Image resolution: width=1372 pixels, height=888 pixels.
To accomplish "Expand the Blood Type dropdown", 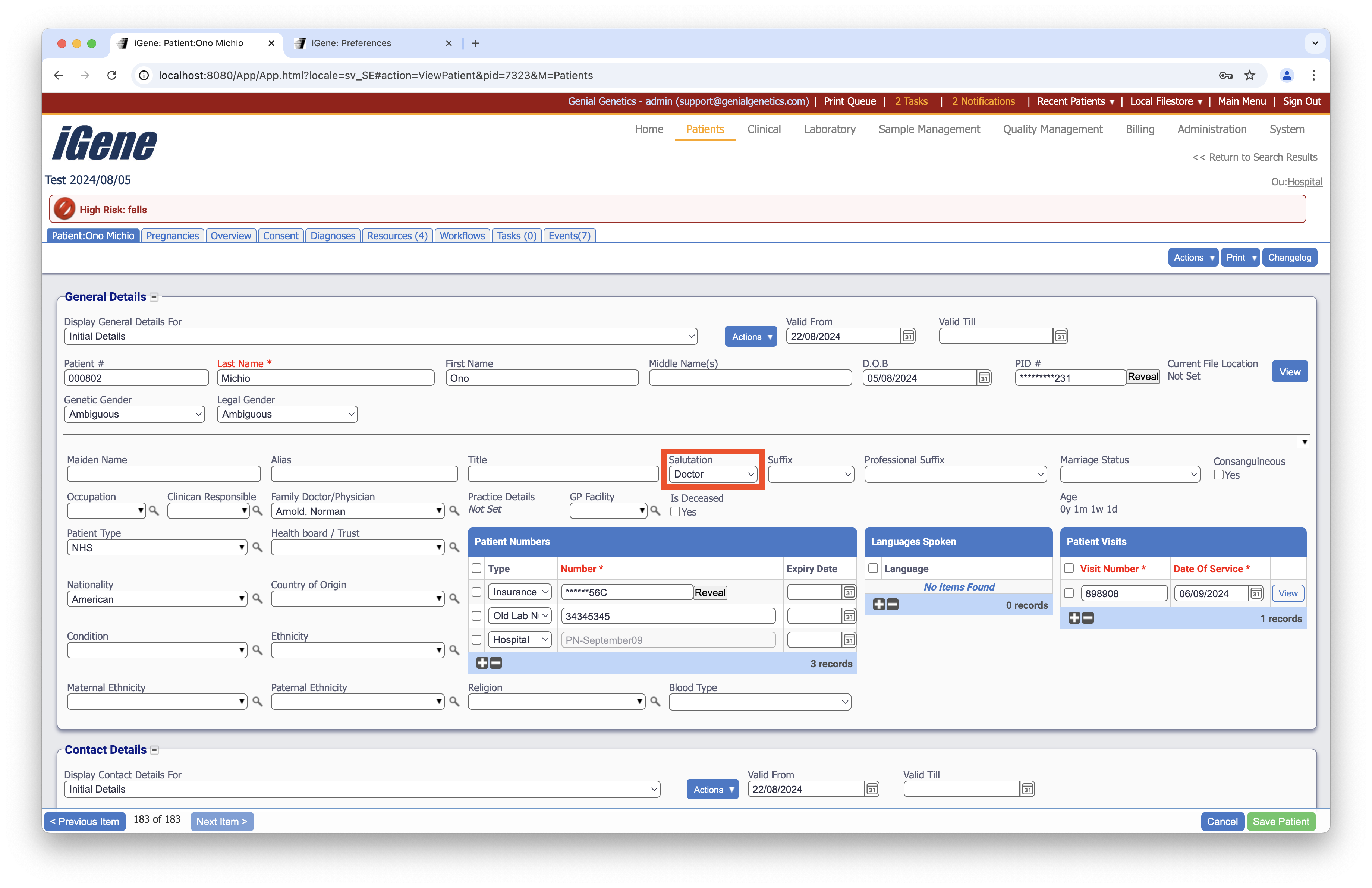I will [x=759, y=702].
